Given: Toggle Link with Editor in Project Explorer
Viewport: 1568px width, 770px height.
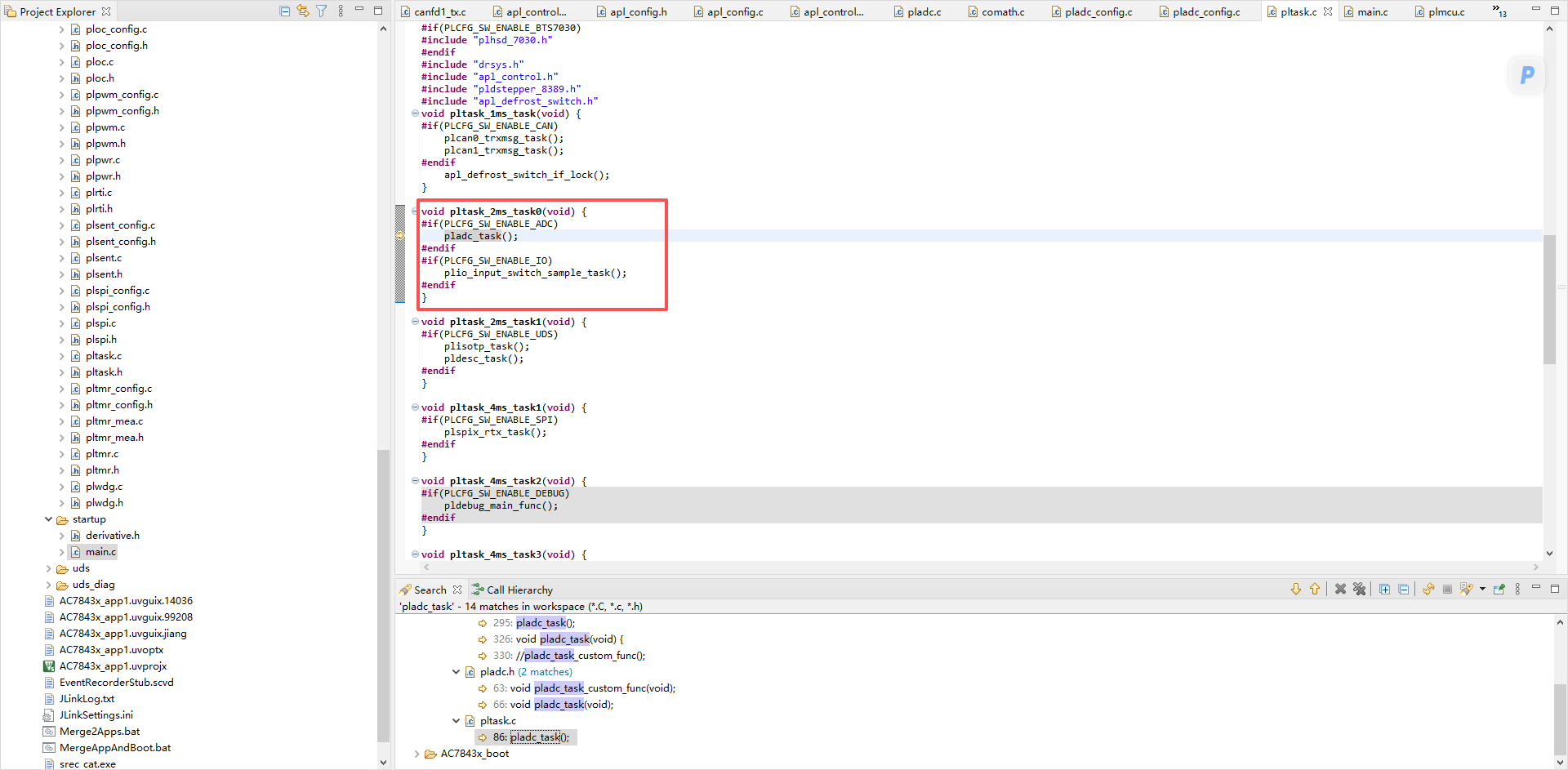Looking at the screenshot, I should [303, 11].
